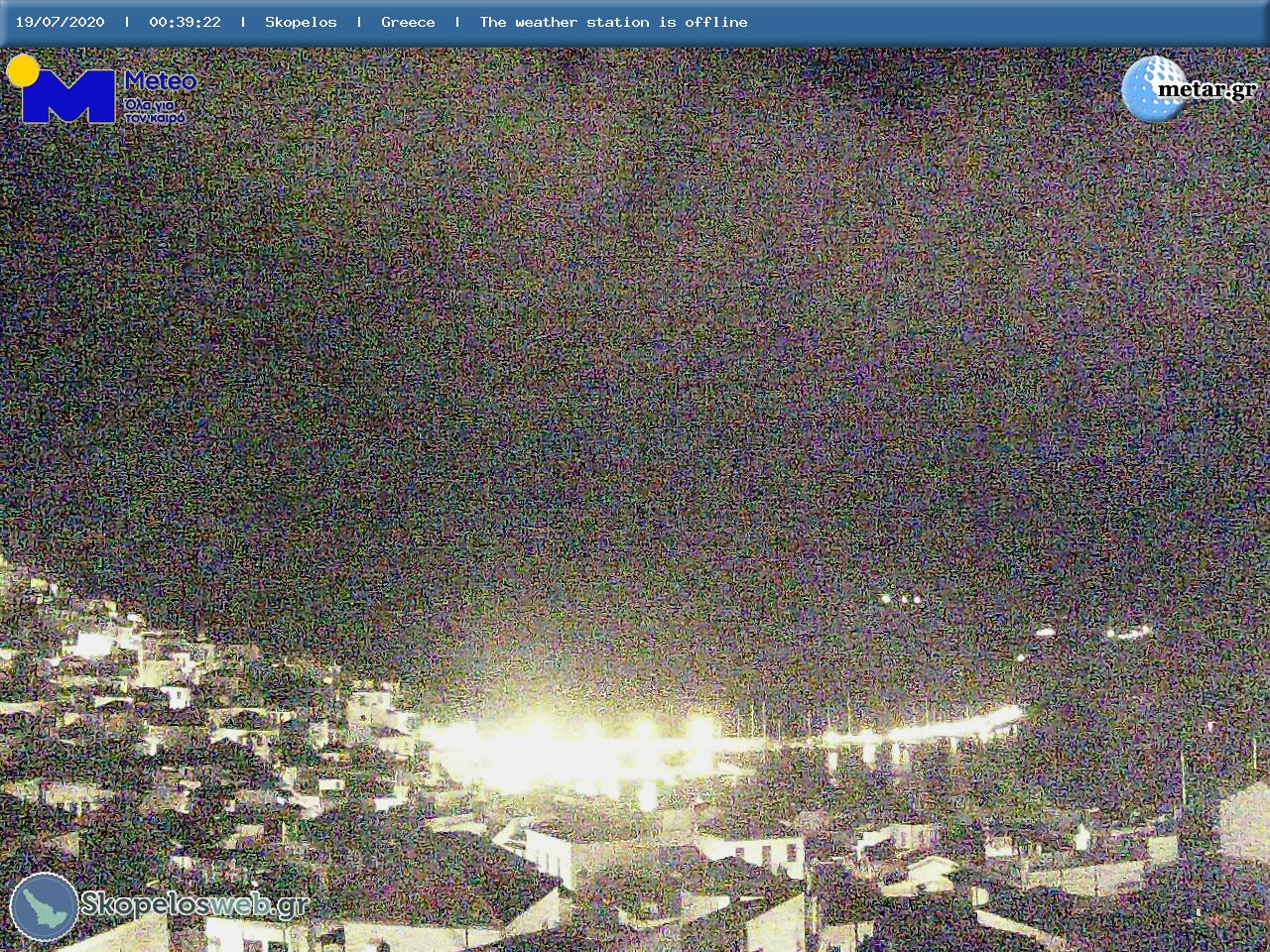Click the Skopelos location label
The image size is (1270, 952).
point(301,22)
